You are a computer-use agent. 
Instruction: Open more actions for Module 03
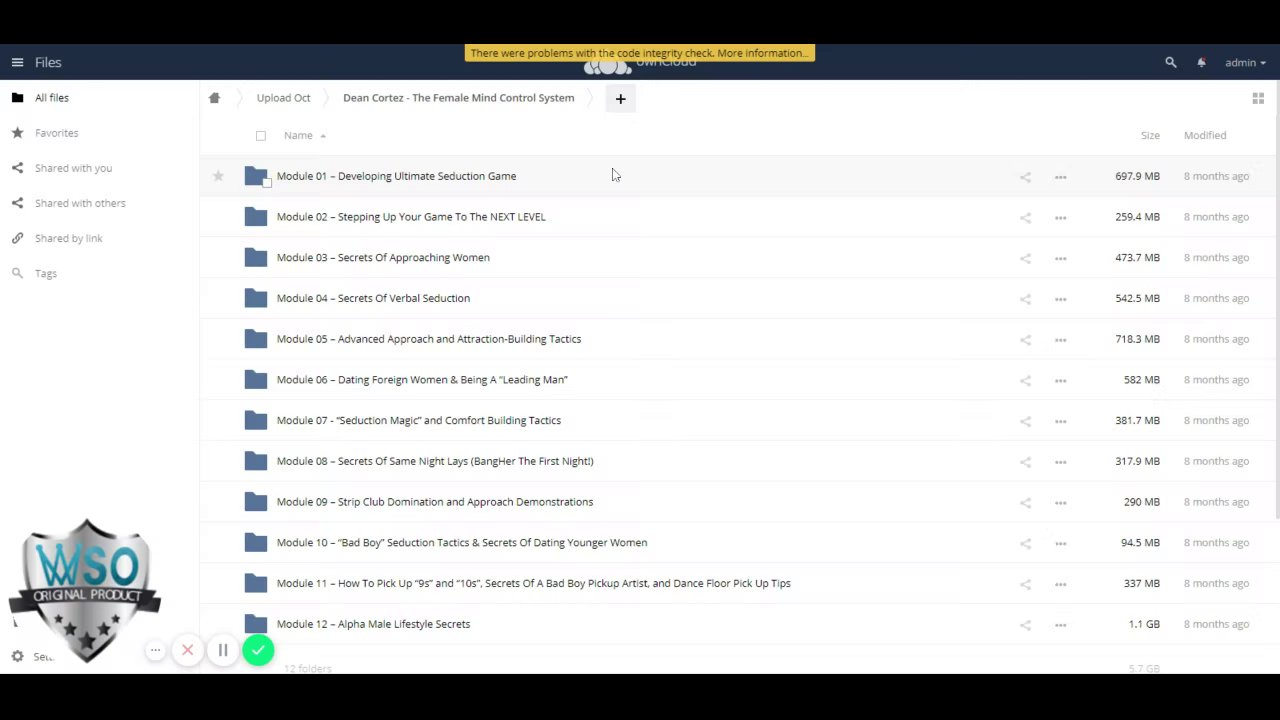point(1060,258)
